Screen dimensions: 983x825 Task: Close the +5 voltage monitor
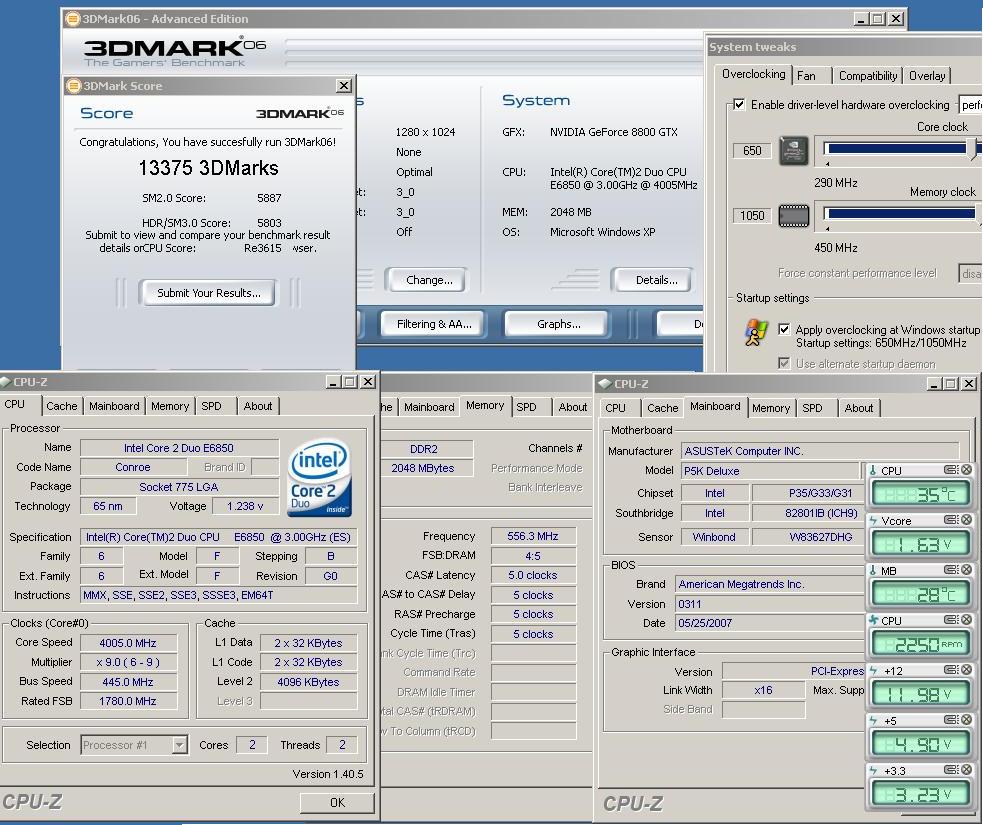[967, 720]
